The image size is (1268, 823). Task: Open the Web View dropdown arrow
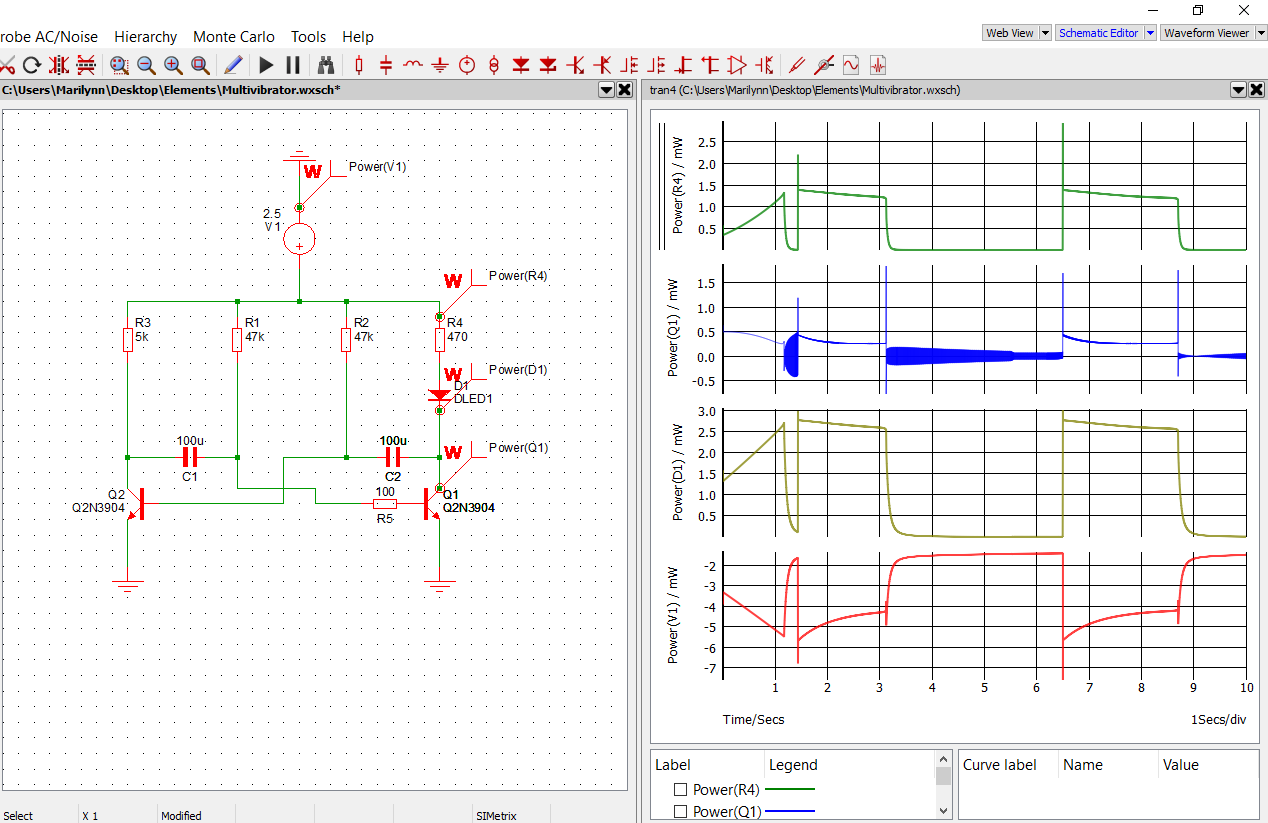tap(1045, 33)
